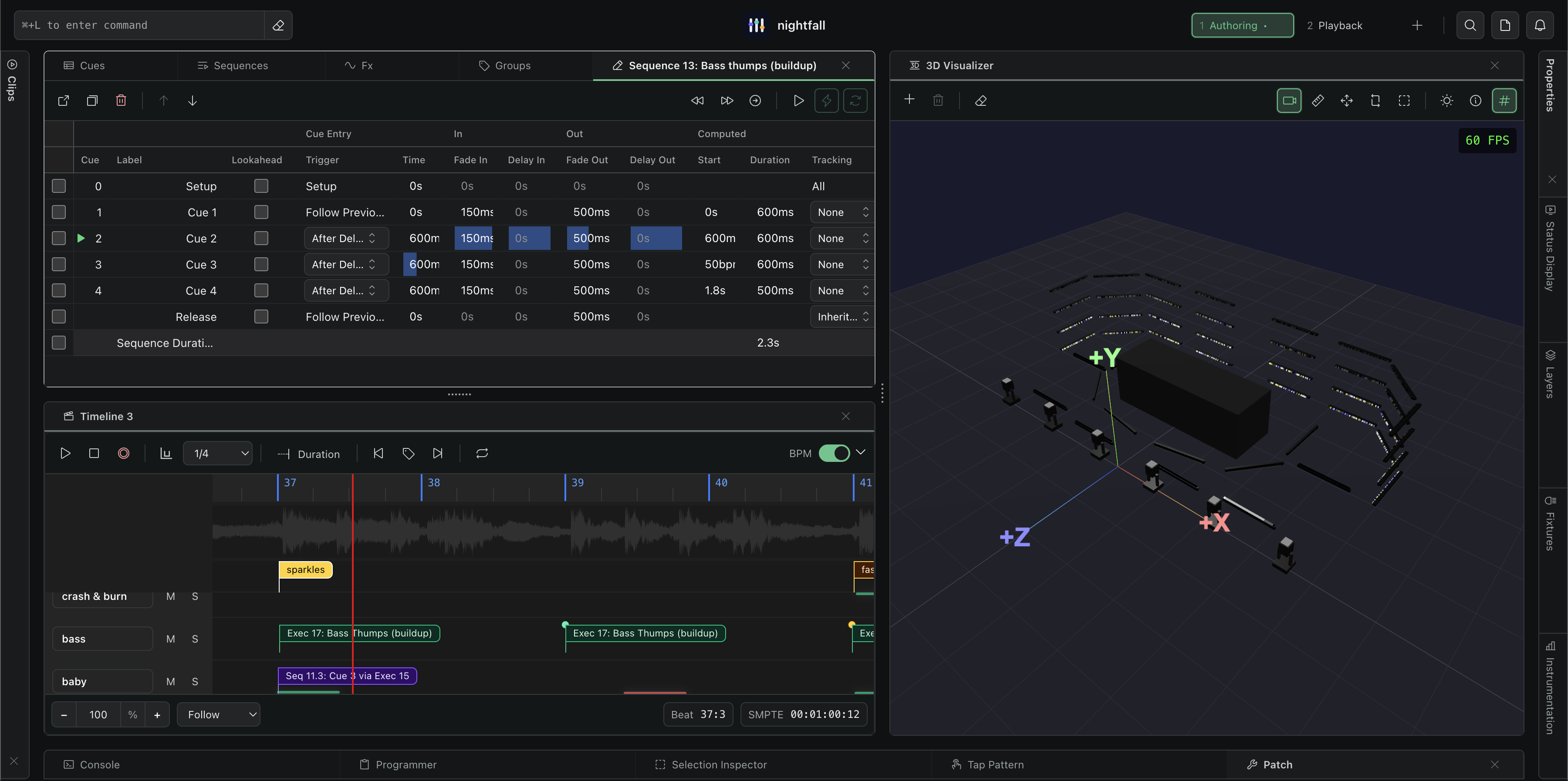
Task: Mute the bass track
Action: (x=170, y=639)
